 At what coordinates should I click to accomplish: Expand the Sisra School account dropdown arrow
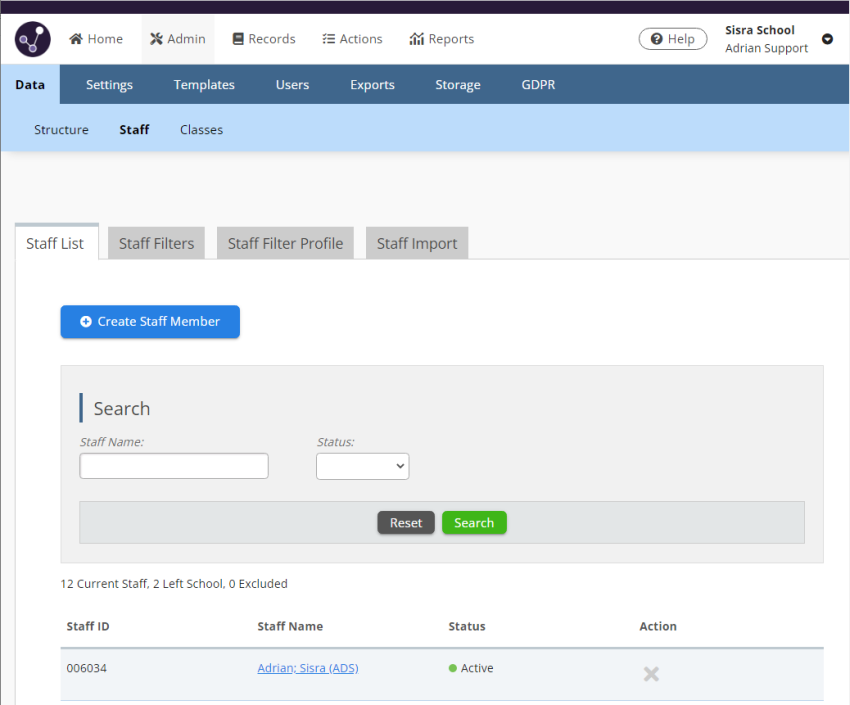point(827,40)
